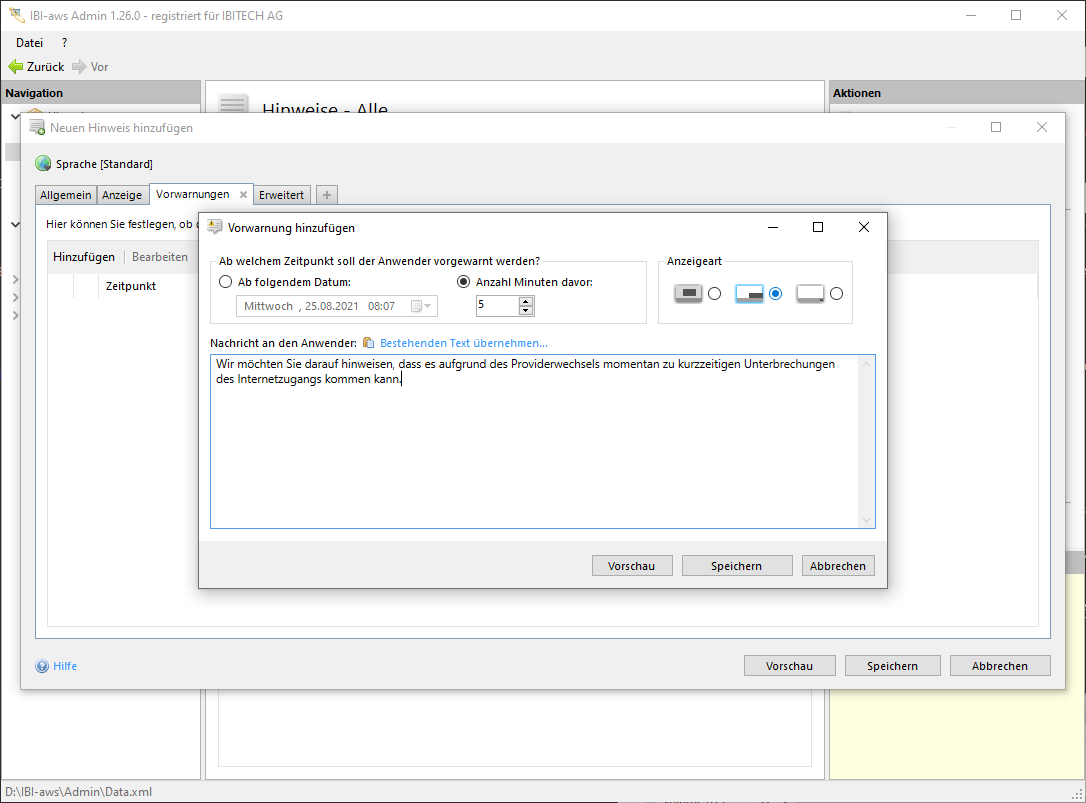
Task: Select the first Anzeigeart radio option
Action: point(714,294)
